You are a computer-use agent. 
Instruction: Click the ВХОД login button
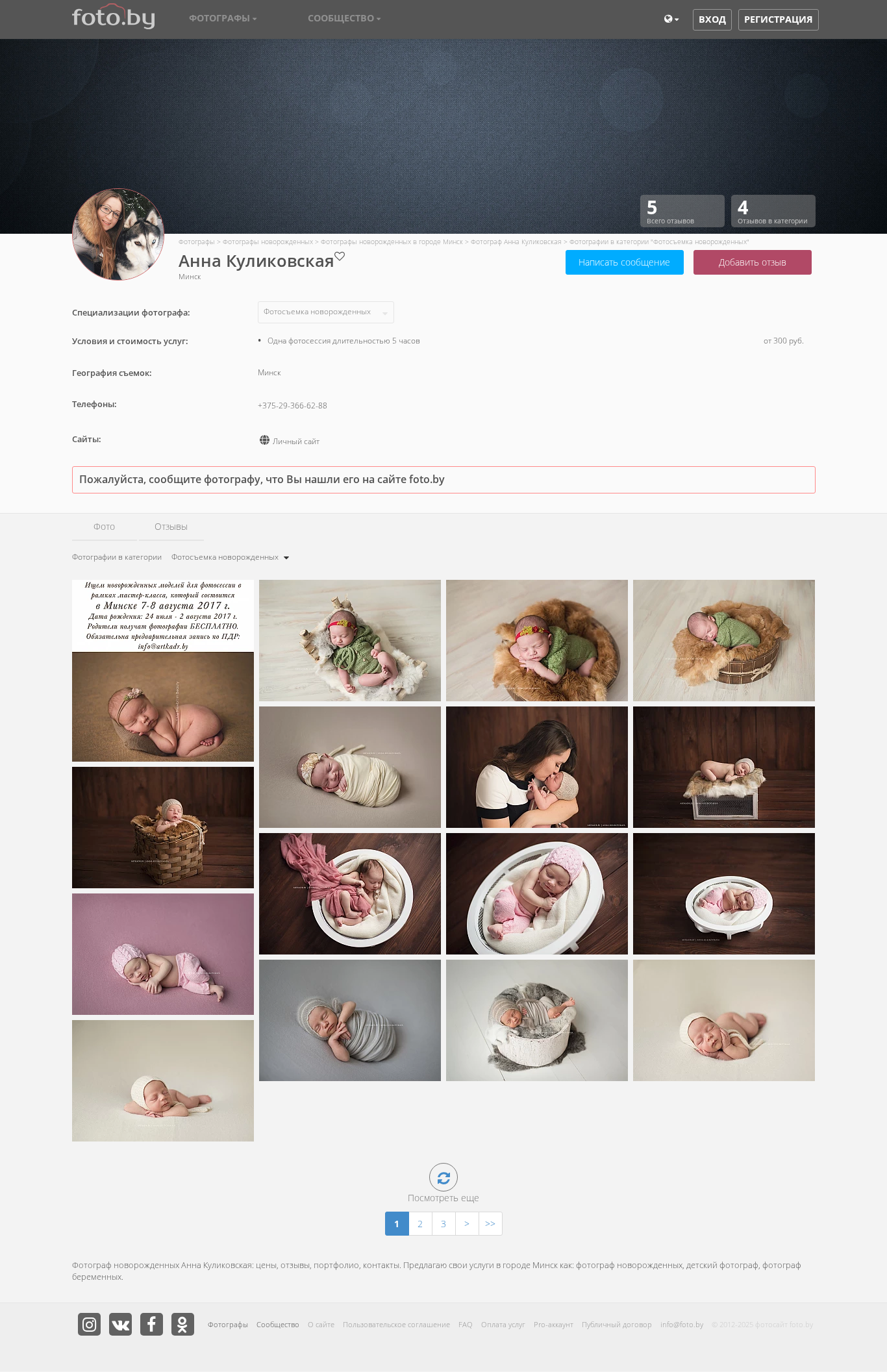pos(712,19)
